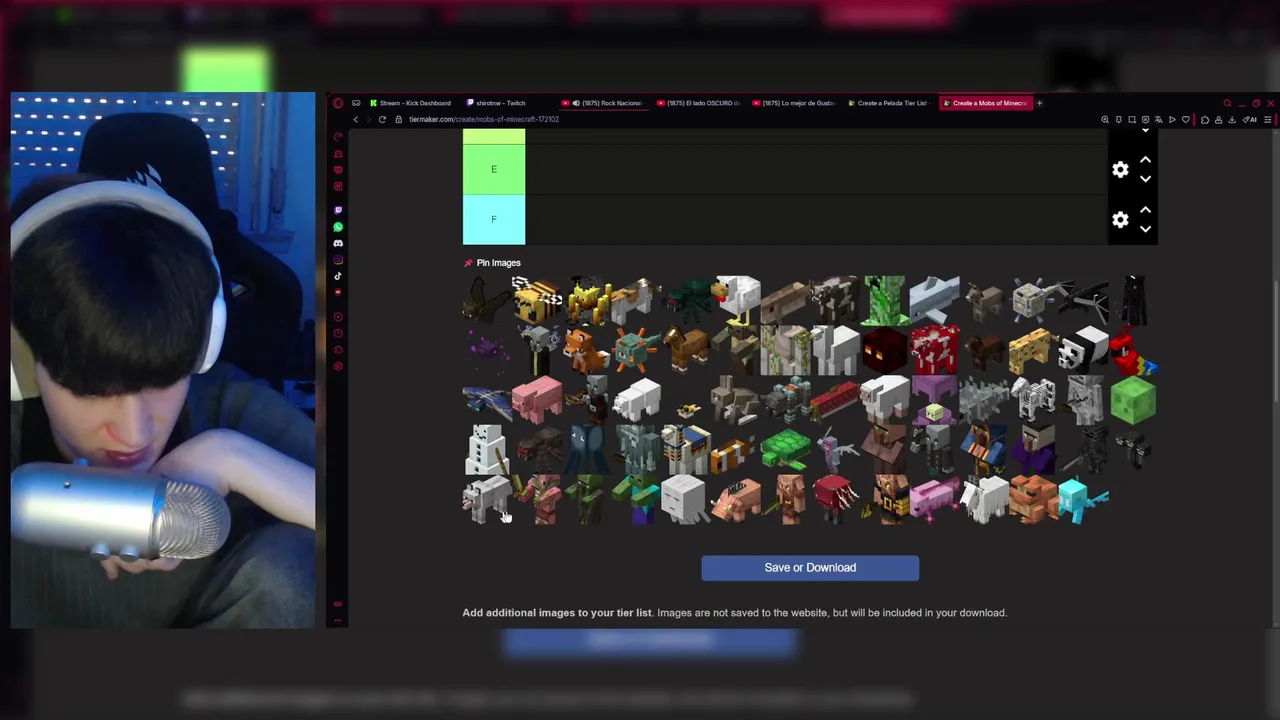Select the green turtle mob image
The width and height of the screenshot is (1280, 720).
[786, 451]
